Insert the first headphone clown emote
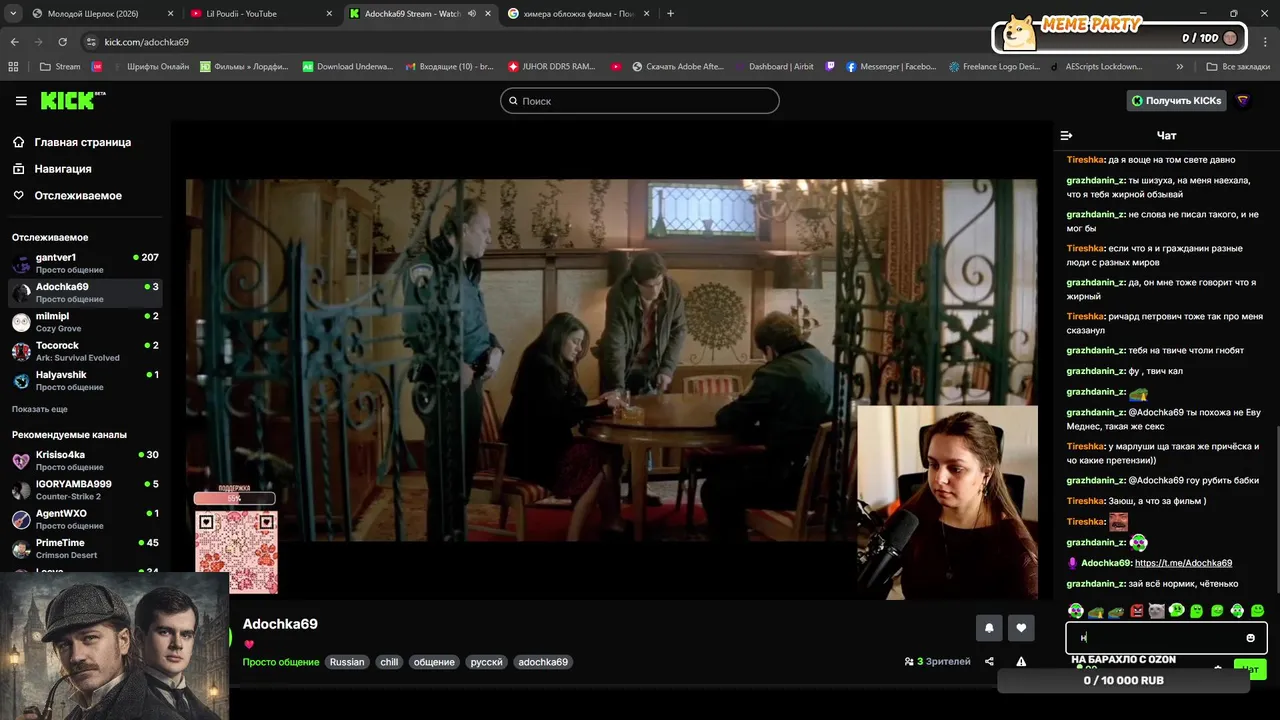 tap(1075, 611)
